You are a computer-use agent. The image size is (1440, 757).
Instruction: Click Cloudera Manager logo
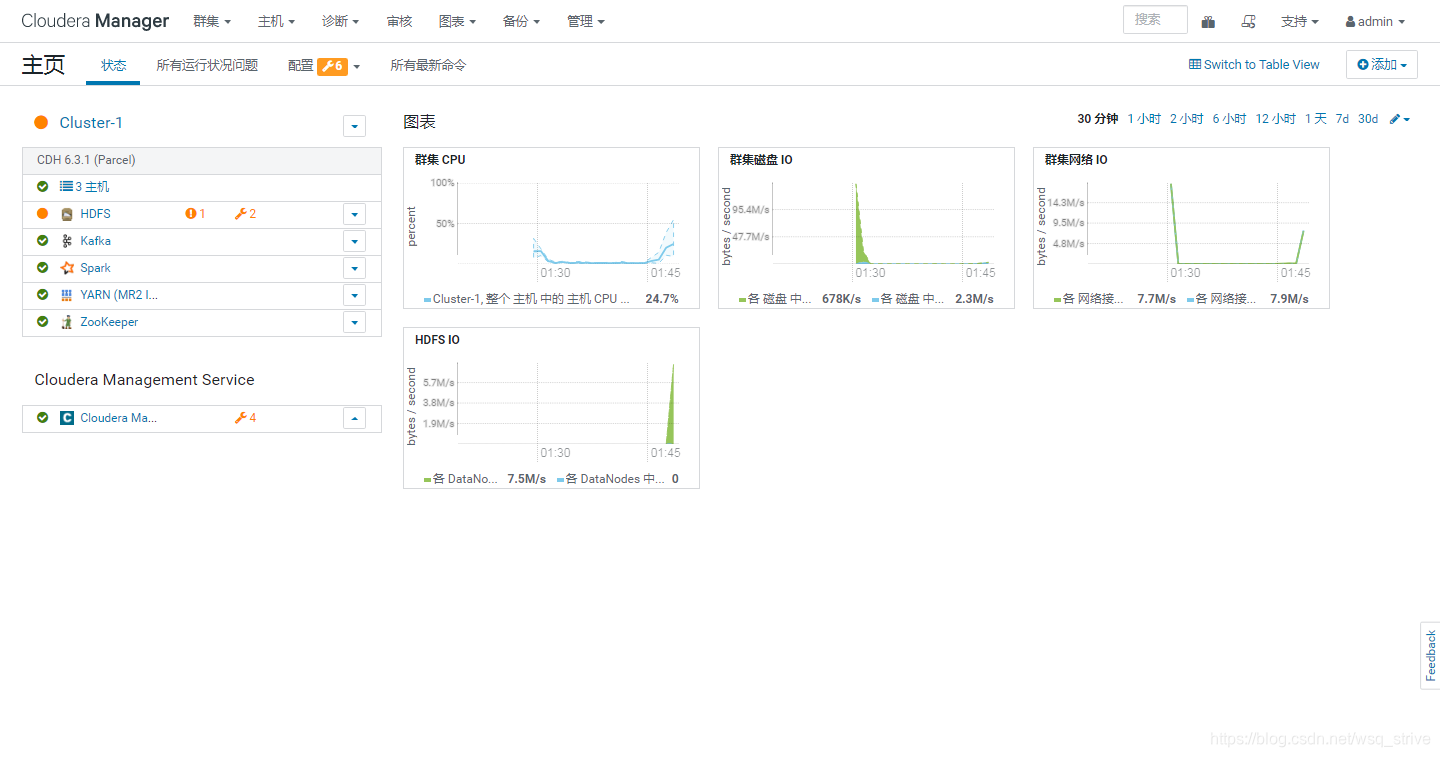[95, 21]
